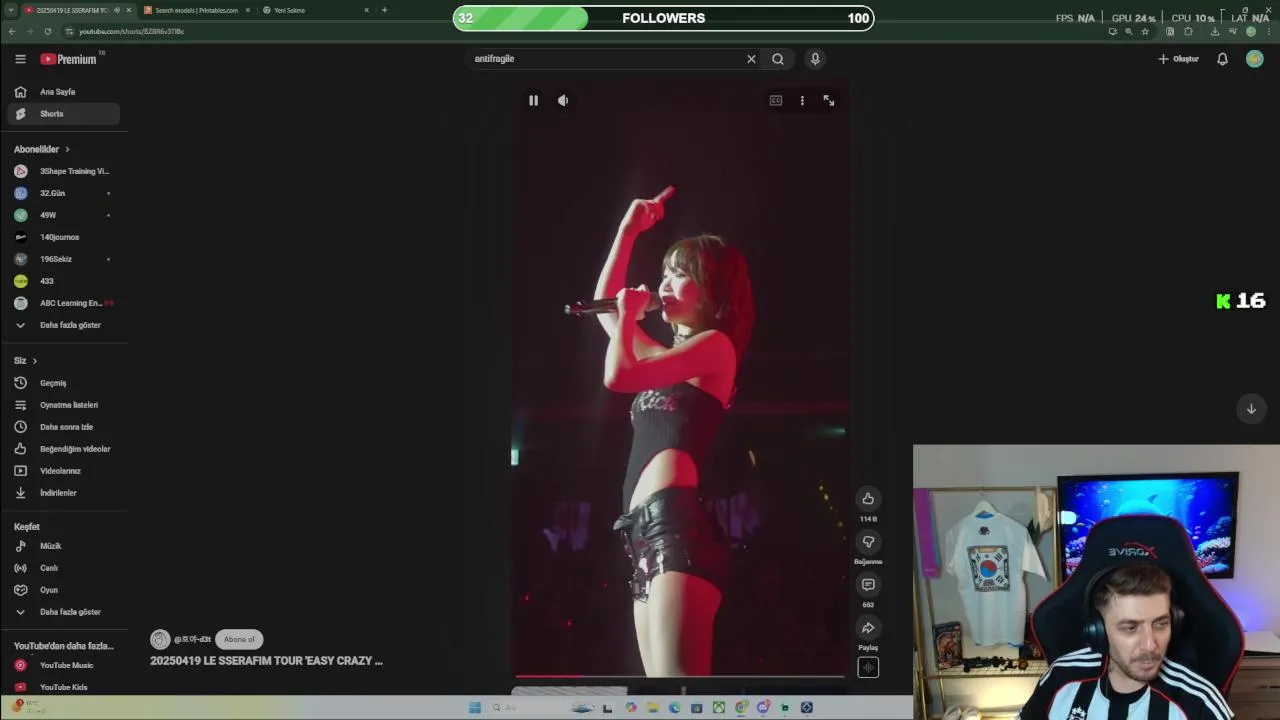Like the Shorts video

point(868,498)
